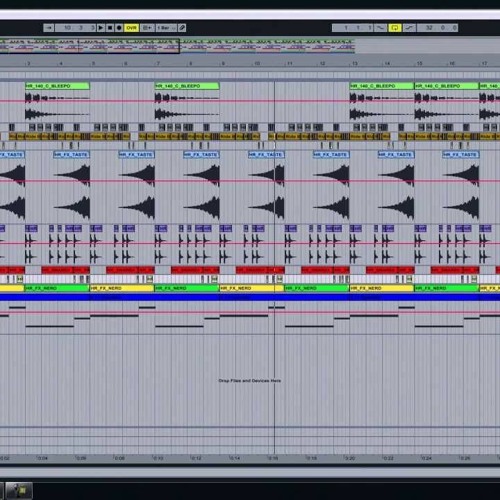Select the green HR_FX_NERD clip at bar 11
This screenshot has height=500, width=500.
click(317, 288)
